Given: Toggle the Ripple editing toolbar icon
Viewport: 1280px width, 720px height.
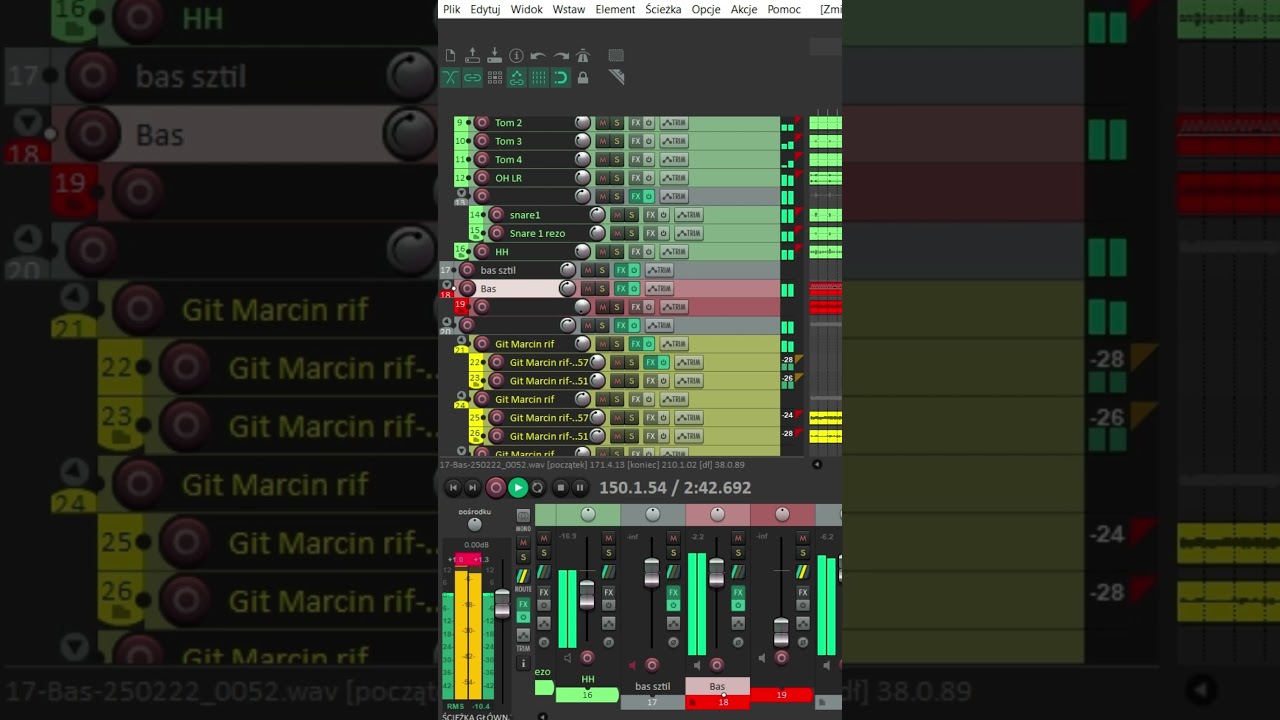Looking at the screenshot, I should pos(494,77).
